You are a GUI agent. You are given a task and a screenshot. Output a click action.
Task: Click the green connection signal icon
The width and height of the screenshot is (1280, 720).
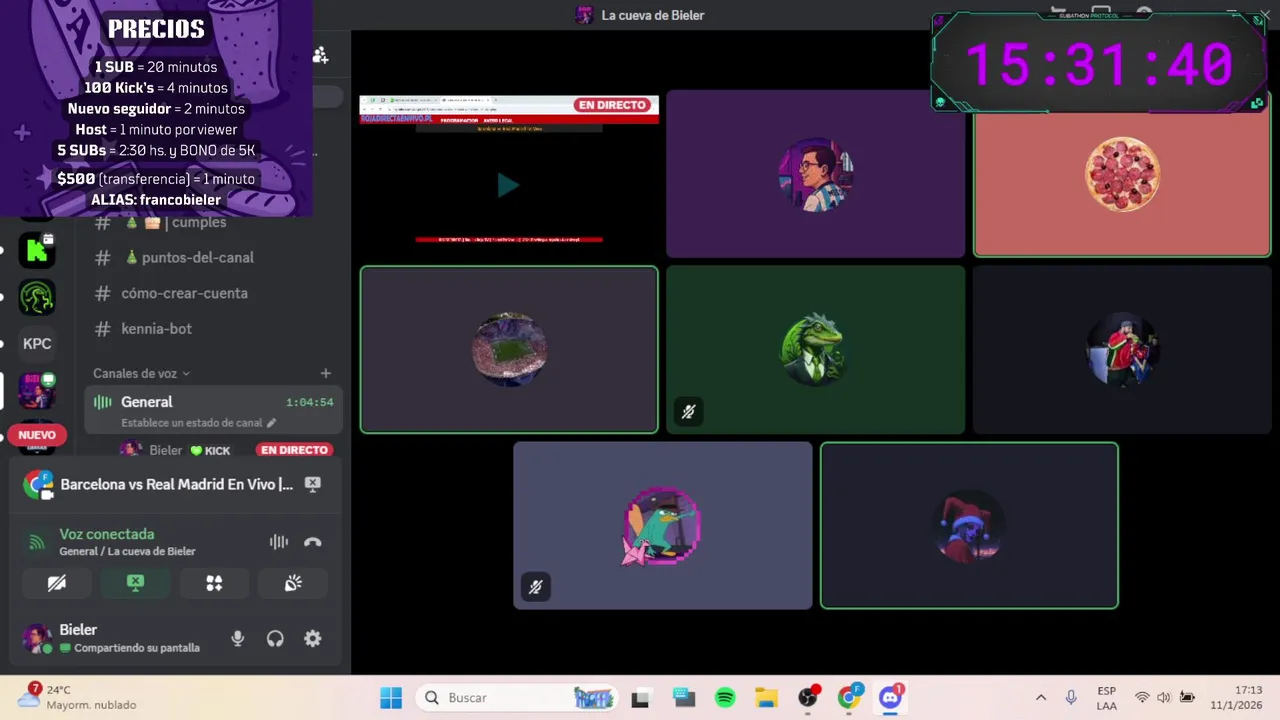click(37, 542)
